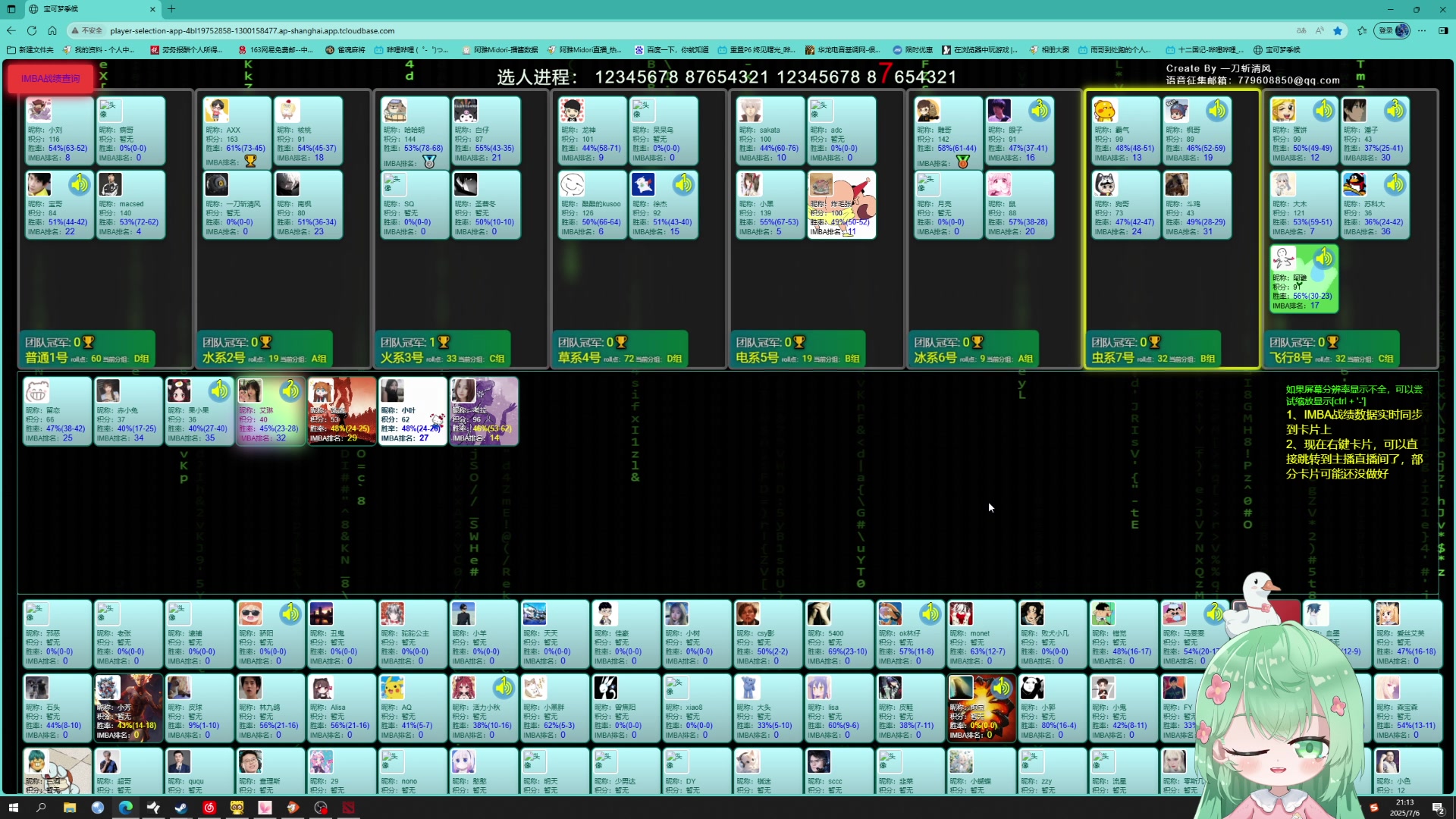Pick player 赤小兔 from the middle pool
This screenshot has width=1456, height=819.
coord(128,411)
